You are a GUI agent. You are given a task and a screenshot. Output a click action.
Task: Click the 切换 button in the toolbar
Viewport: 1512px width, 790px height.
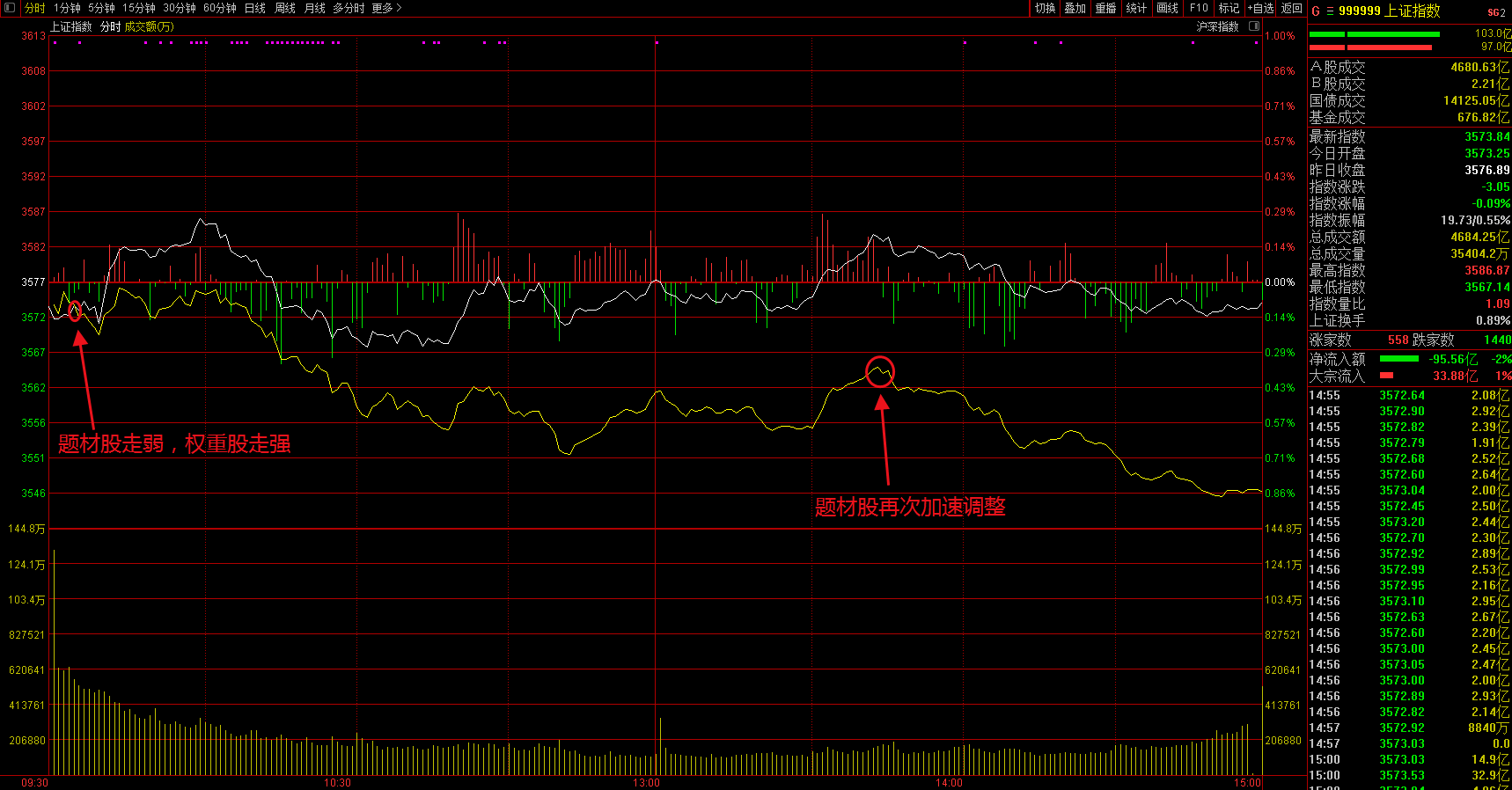[x=1045, y=8]
